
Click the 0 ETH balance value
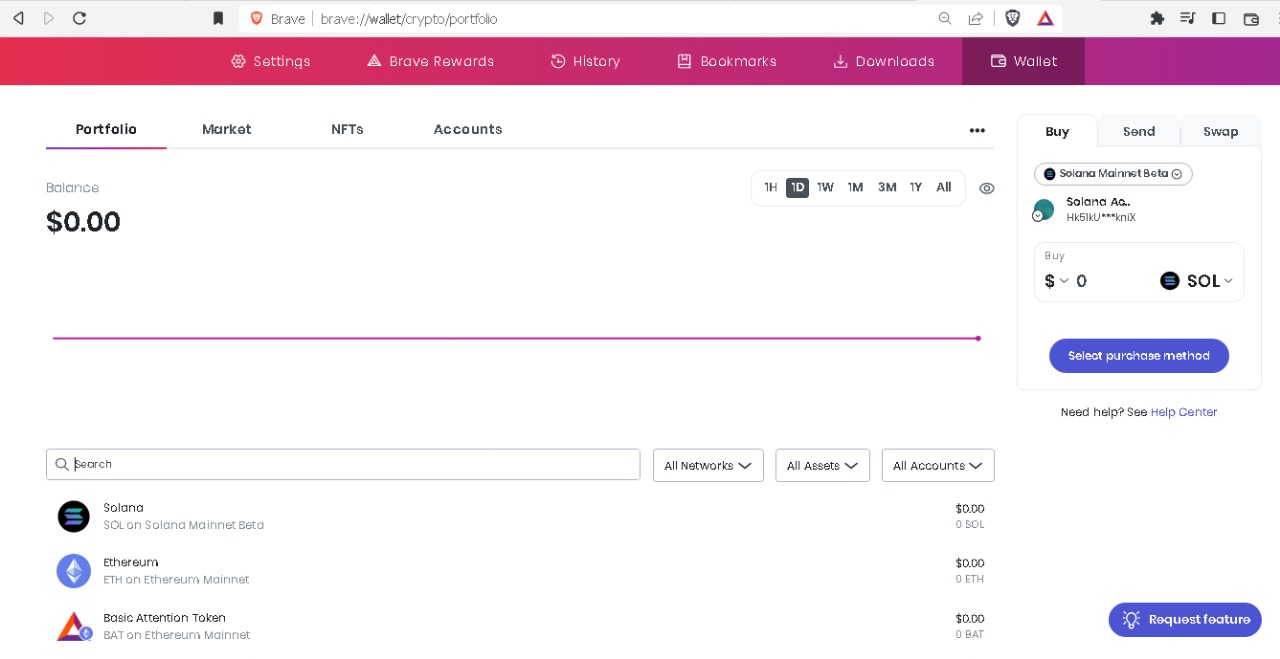[x=969, y=579]
